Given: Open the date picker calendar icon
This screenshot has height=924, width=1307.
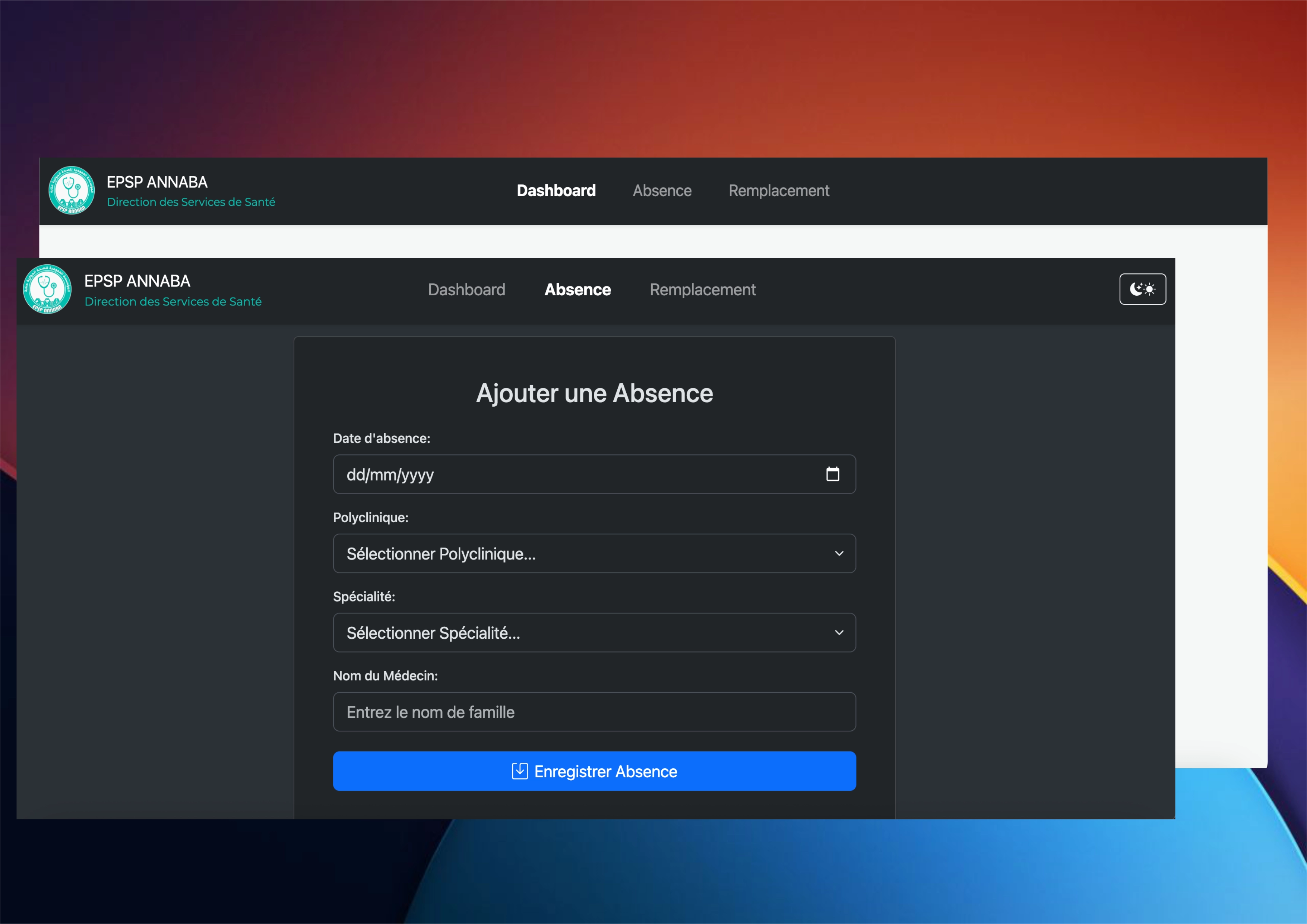Looking at the screenshot, I should (832, 474).
